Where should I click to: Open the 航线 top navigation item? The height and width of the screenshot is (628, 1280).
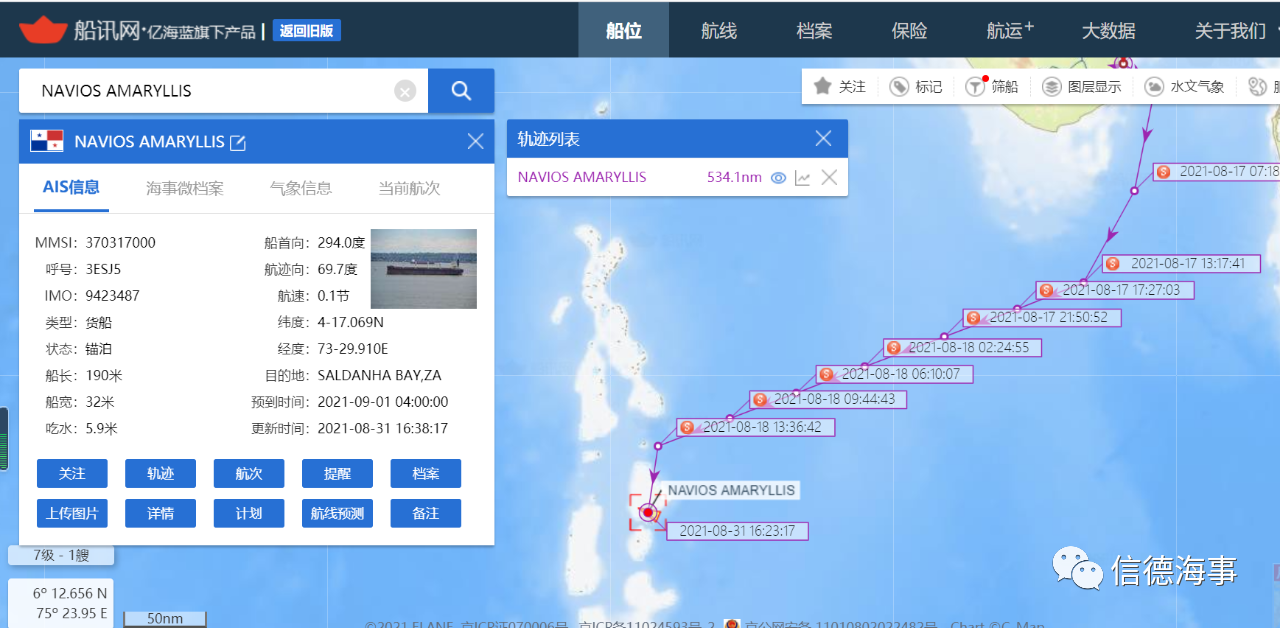pos(719,31)
